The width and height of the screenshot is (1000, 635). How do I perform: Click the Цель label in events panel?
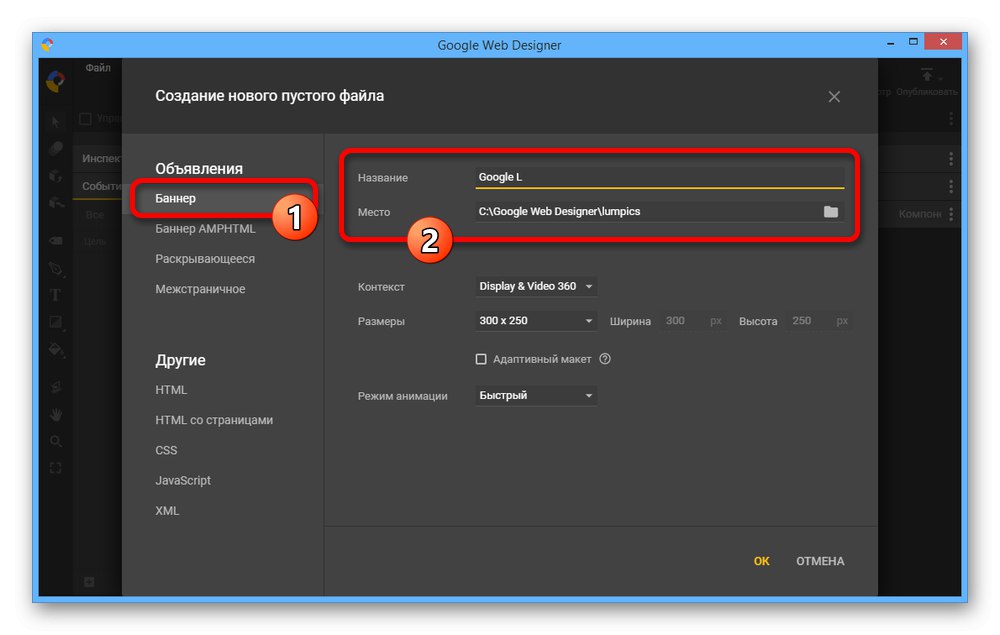click(94, 242)
